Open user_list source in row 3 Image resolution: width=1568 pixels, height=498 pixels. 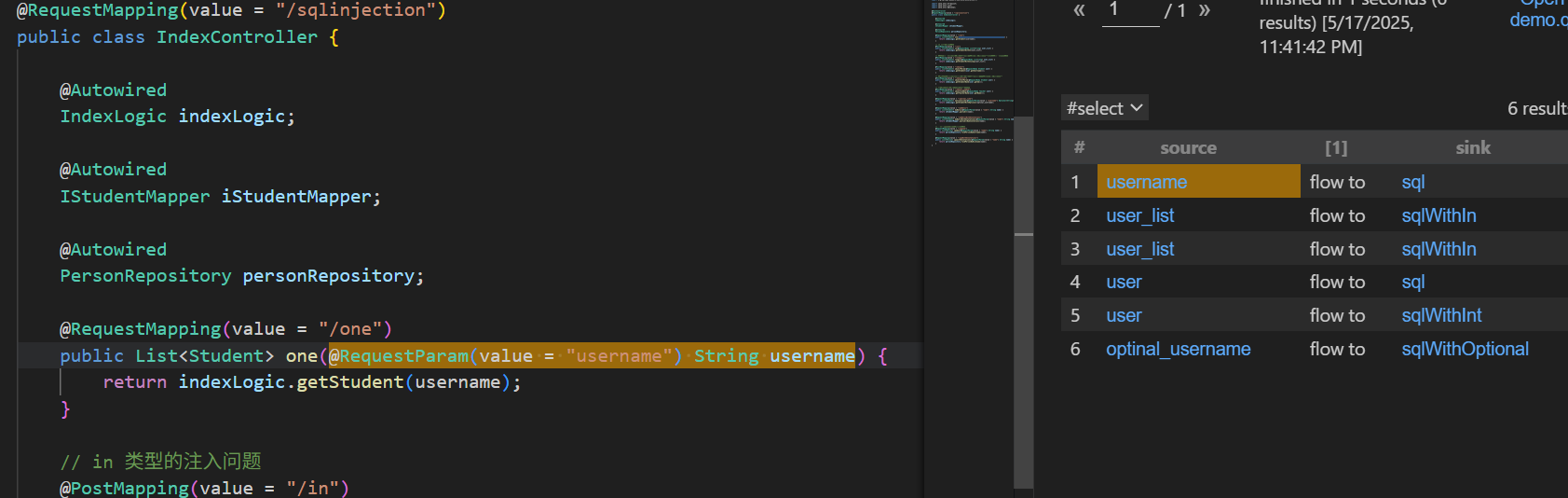pos(1139,249)
